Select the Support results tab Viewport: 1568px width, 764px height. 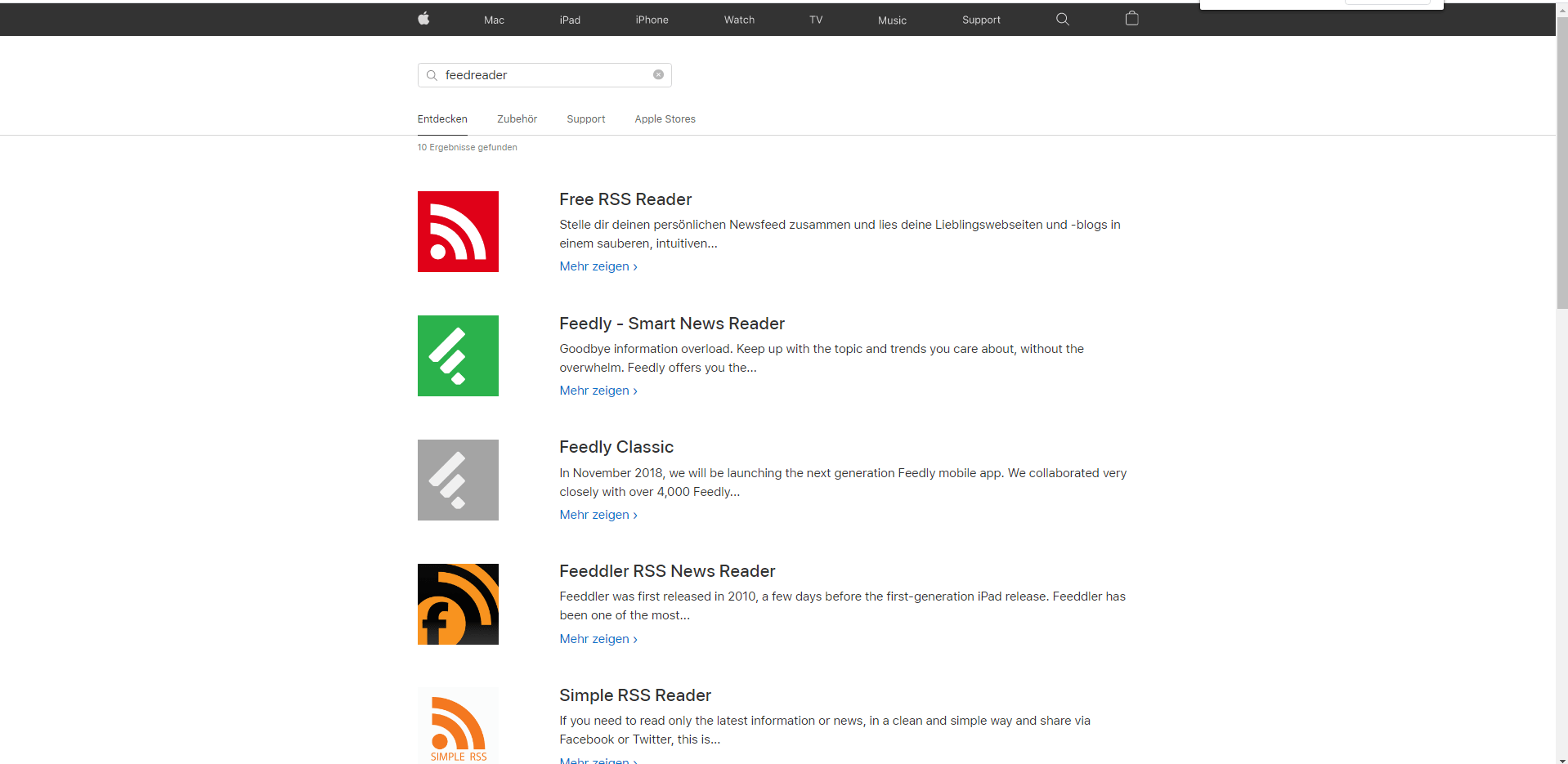(585, 119)
